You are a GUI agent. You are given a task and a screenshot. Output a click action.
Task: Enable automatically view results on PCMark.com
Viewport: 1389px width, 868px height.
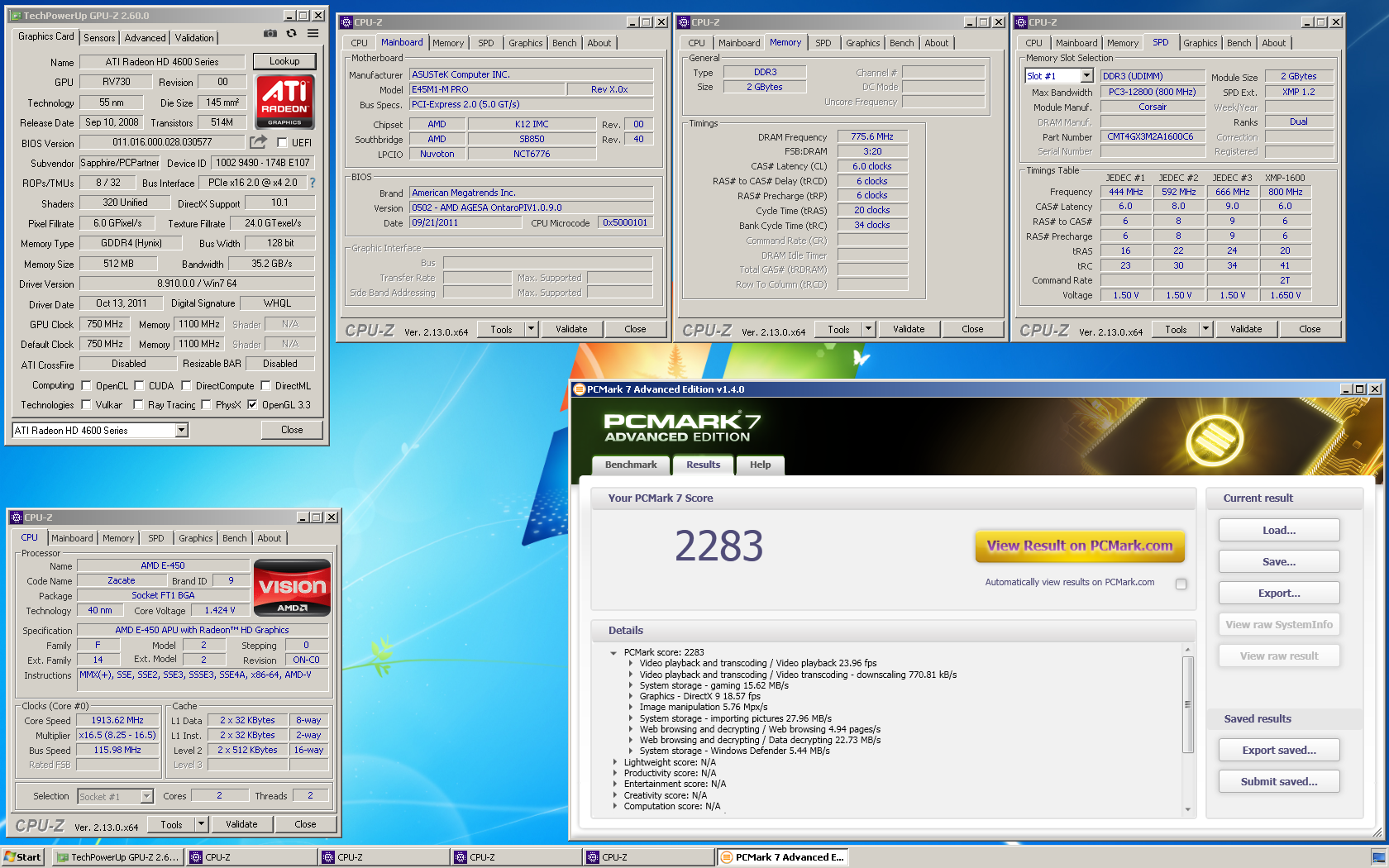pos(1181,584)
